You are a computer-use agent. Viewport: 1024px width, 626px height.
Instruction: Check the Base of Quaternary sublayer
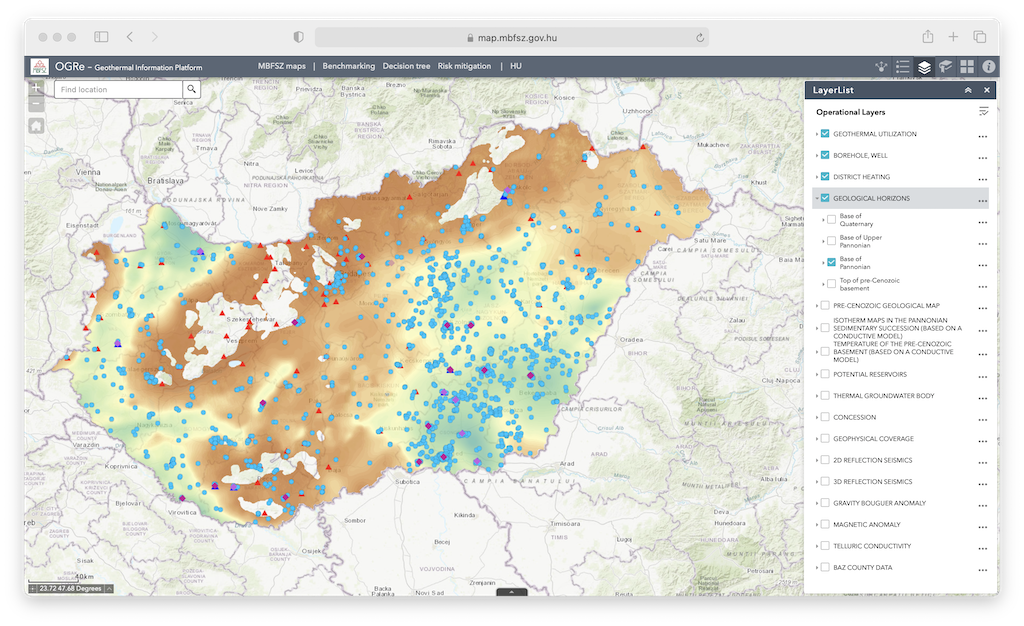click(831, 220)
